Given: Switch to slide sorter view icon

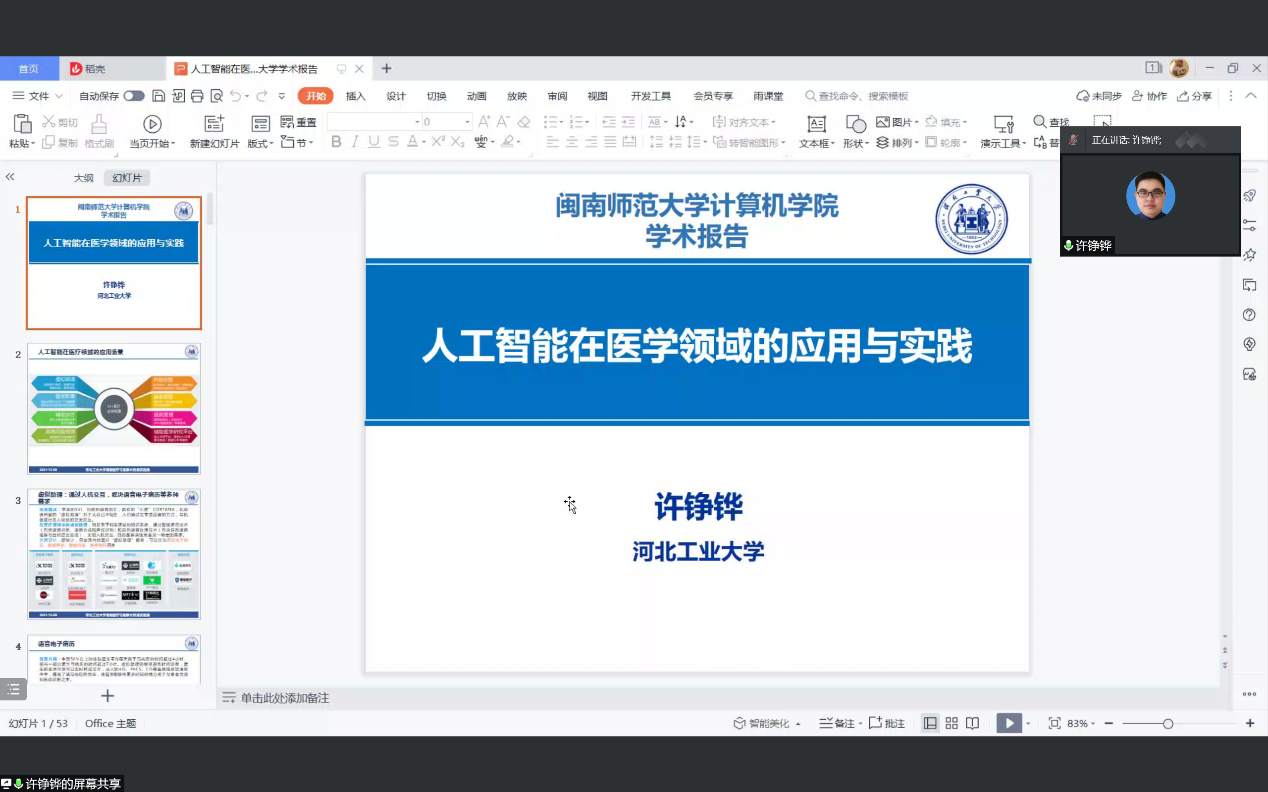Looking at the screenshot, I should 951,723.
